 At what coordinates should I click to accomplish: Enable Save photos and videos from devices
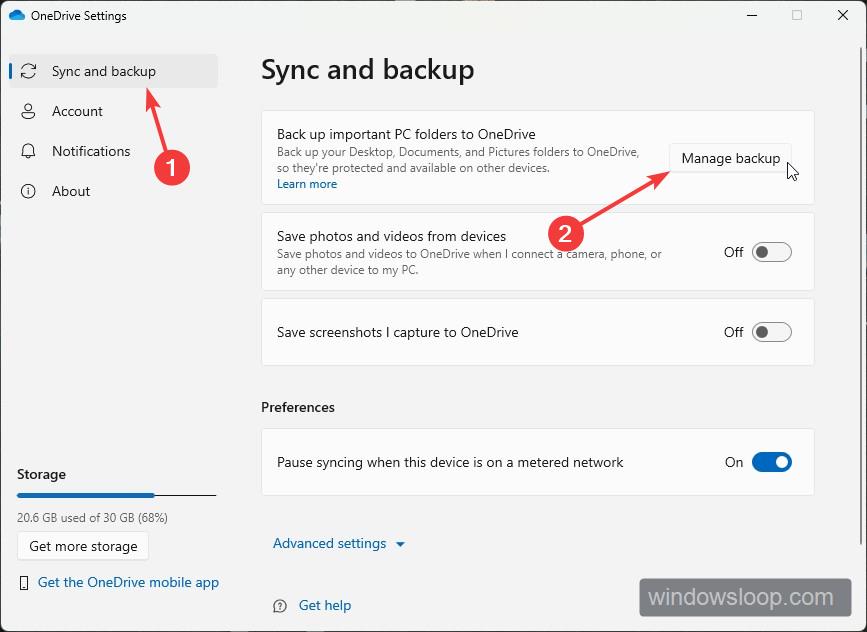tap(771, 252)
